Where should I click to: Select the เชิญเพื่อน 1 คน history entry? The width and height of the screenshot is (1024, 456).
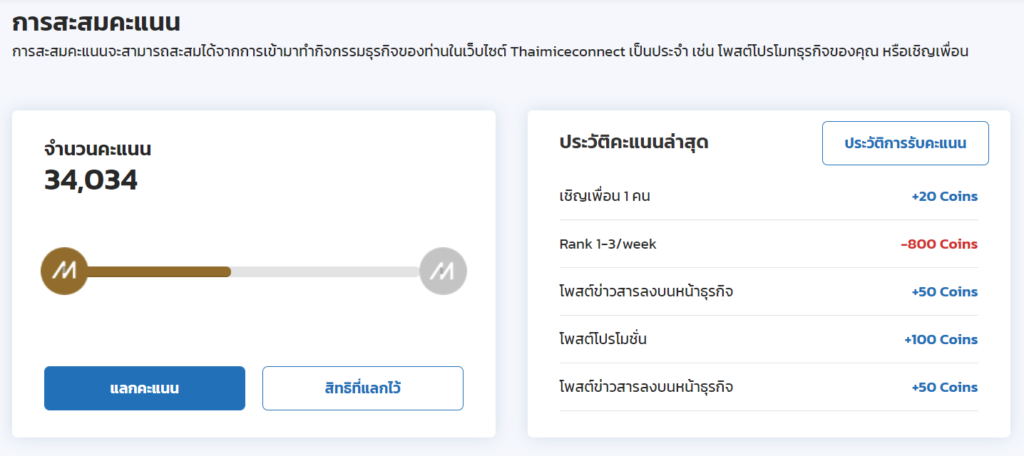coord(605,196)
